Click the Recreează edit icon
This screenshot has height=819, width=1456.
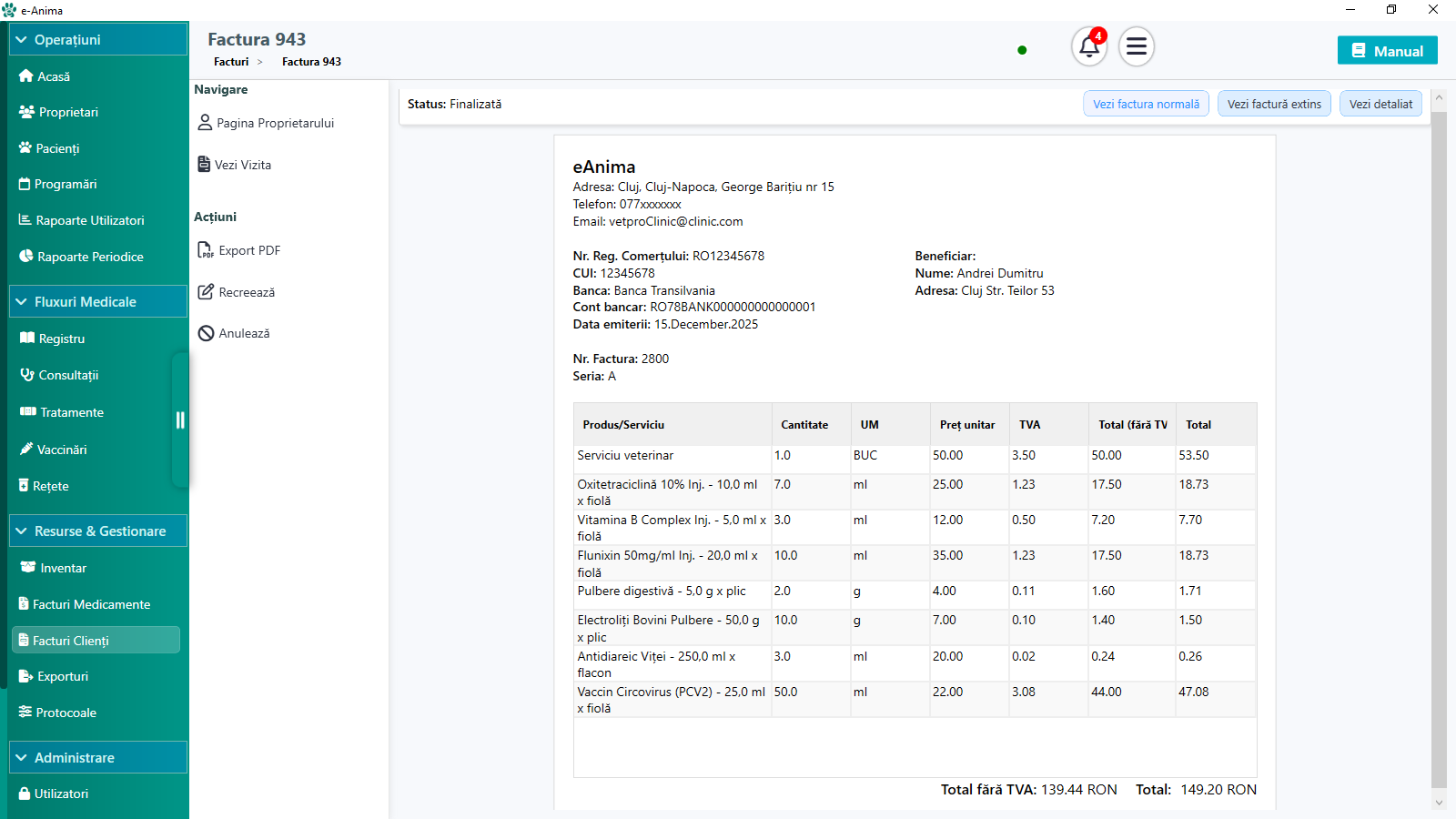(x=206, y=292)
